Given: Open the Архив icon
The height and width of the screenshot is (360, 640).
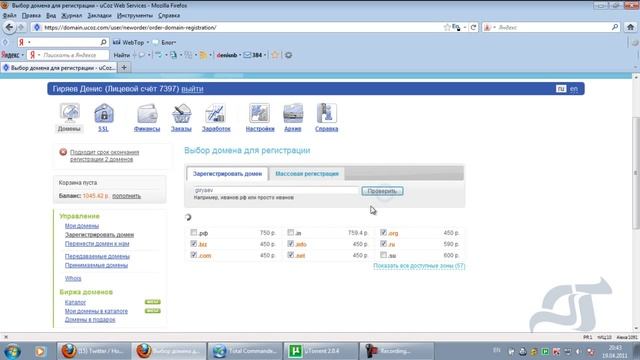Looking at the screenshot, I should (293, 113).
